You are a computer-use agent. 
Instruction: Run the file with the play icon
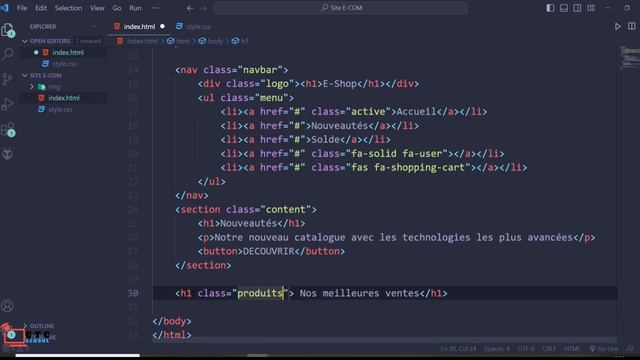pyautogui.click(x=618, y=27)
